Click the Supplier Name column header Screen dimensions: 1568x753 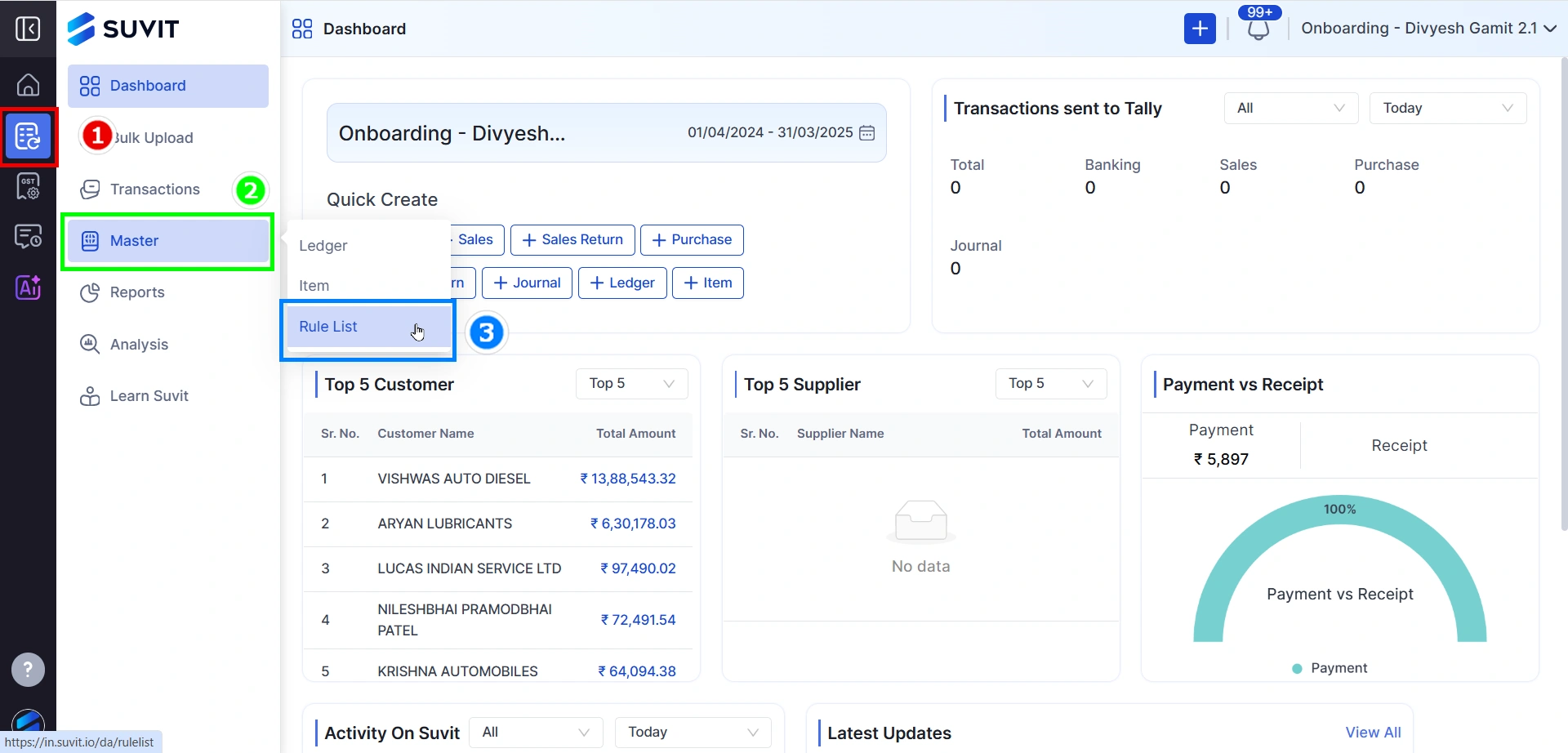click(840, 434)
